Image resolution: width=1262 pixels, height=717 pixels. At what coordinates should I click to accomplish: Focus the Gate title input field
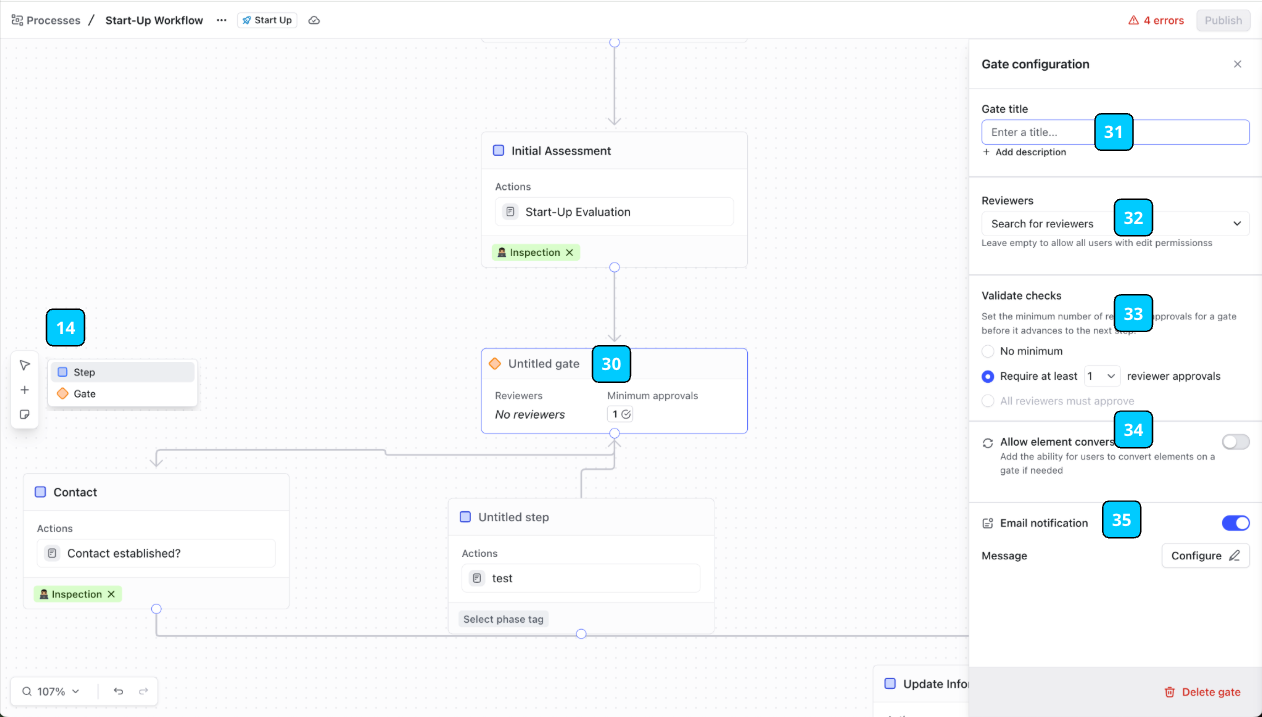tap(1115, 132)
